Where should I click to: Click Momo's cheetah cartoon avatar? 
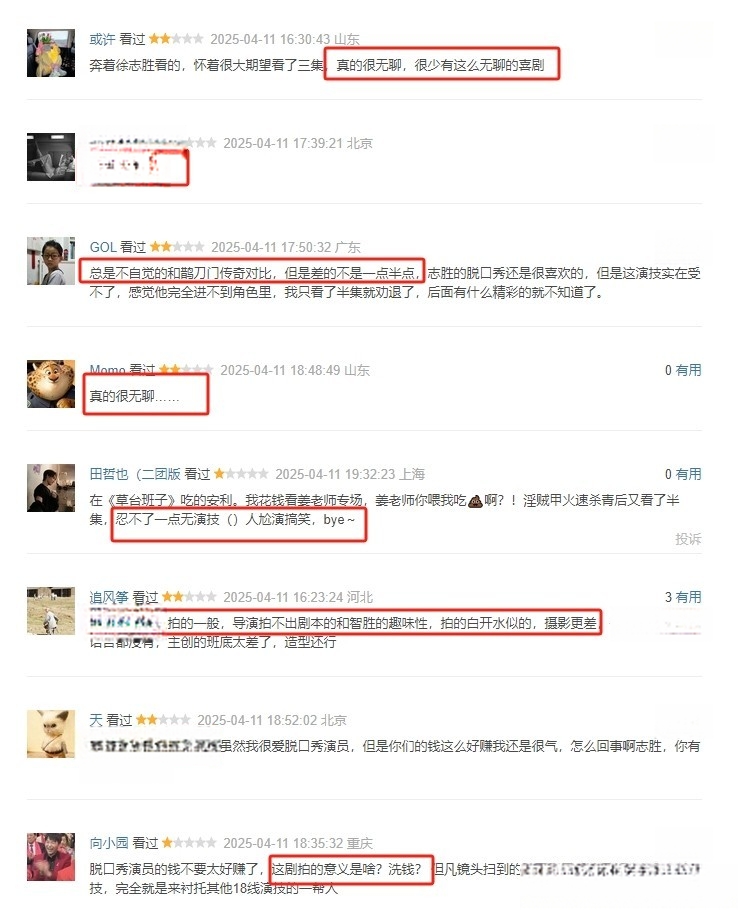click(51, 384)
